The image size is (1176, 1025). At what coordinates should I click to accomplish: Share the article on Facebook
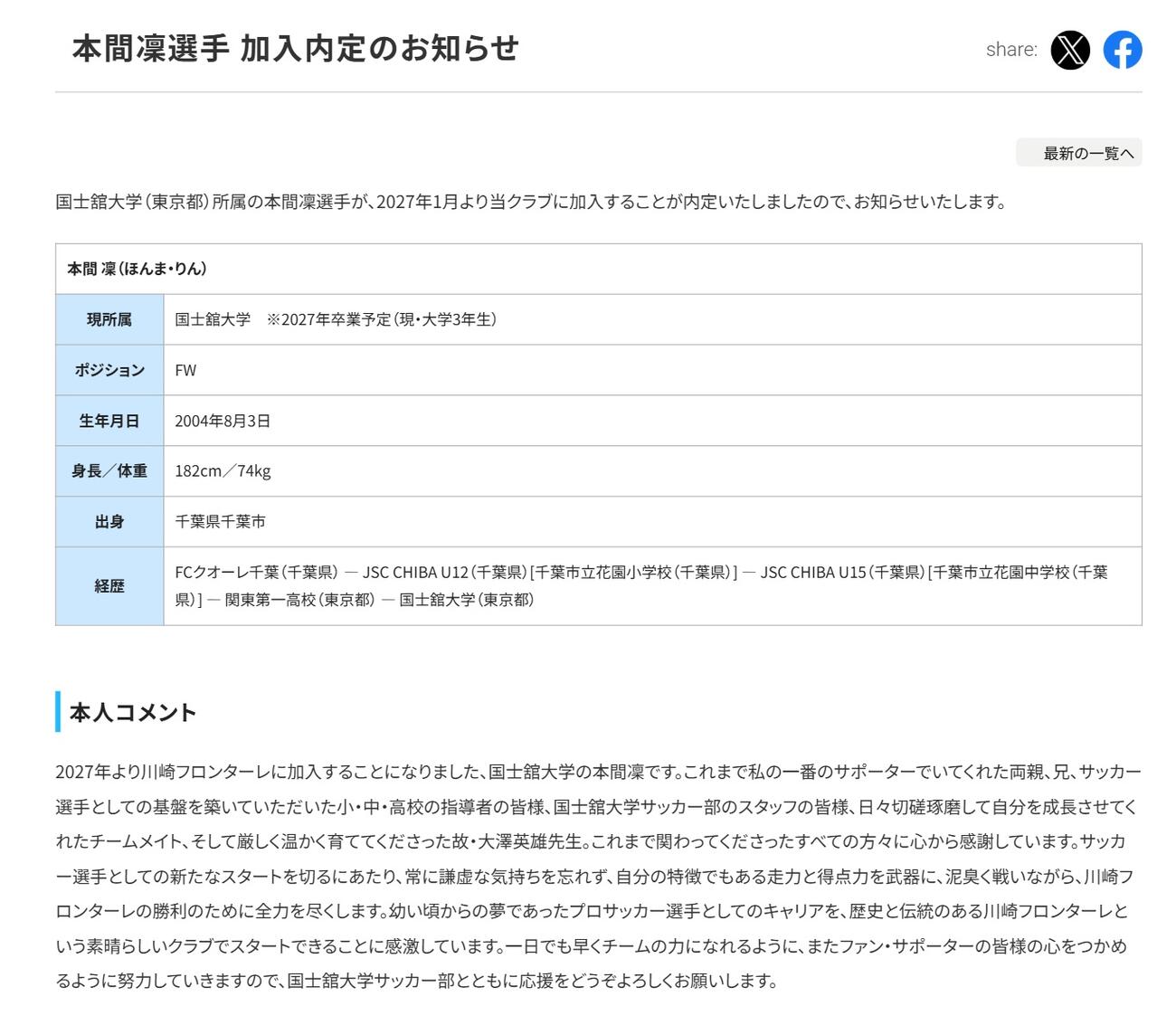click(1123, 50)
